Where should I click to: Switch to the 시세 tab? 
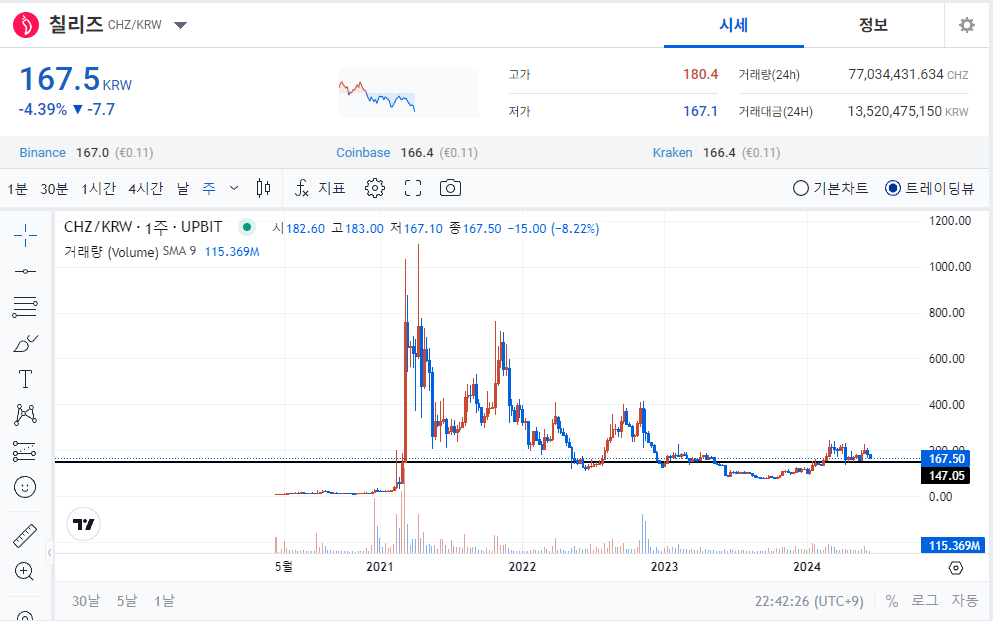(733, 25)
